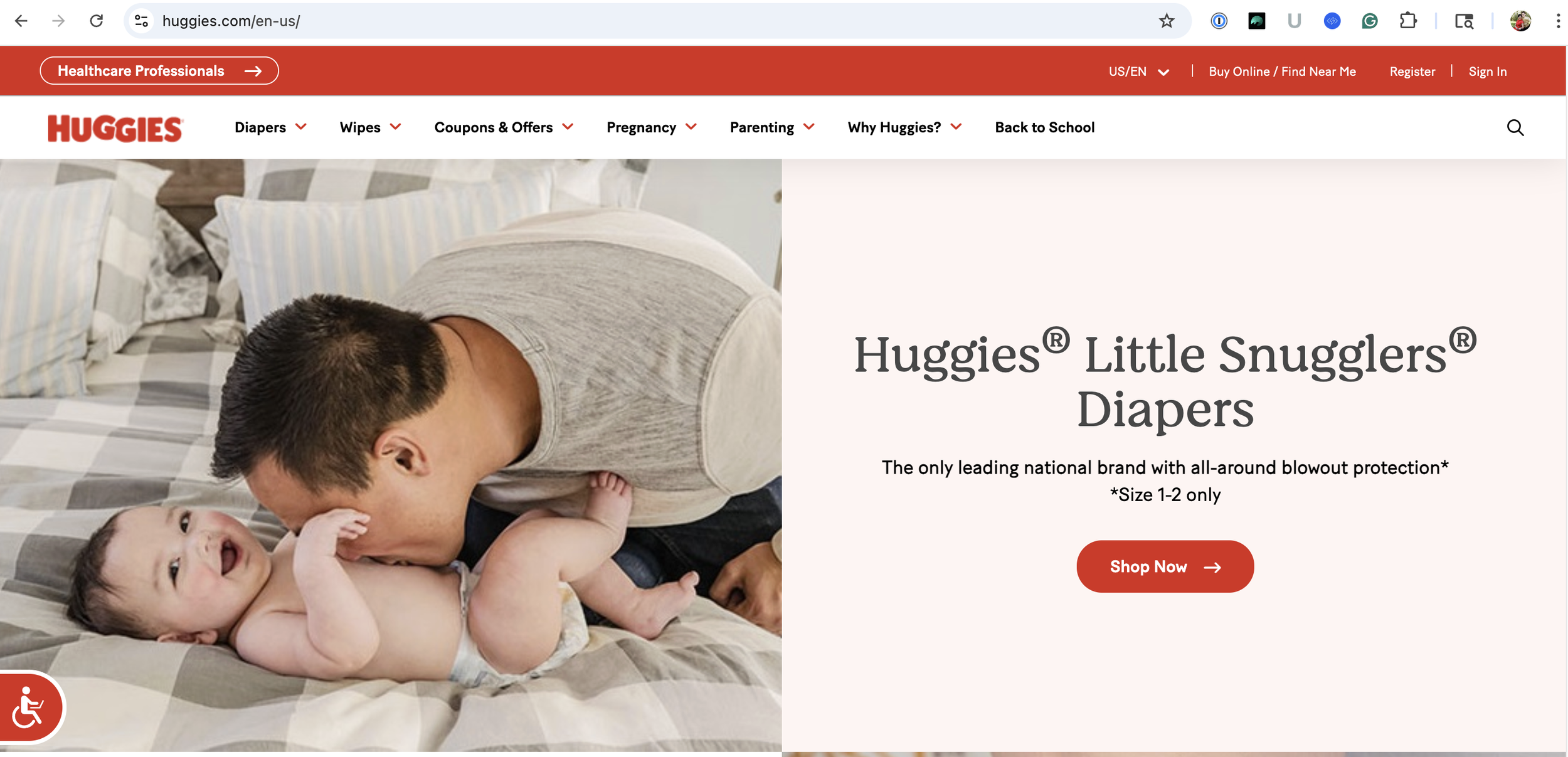Expand the Wipes dropdown
This screenshot has height=757, width=1568.
(370, 128)
